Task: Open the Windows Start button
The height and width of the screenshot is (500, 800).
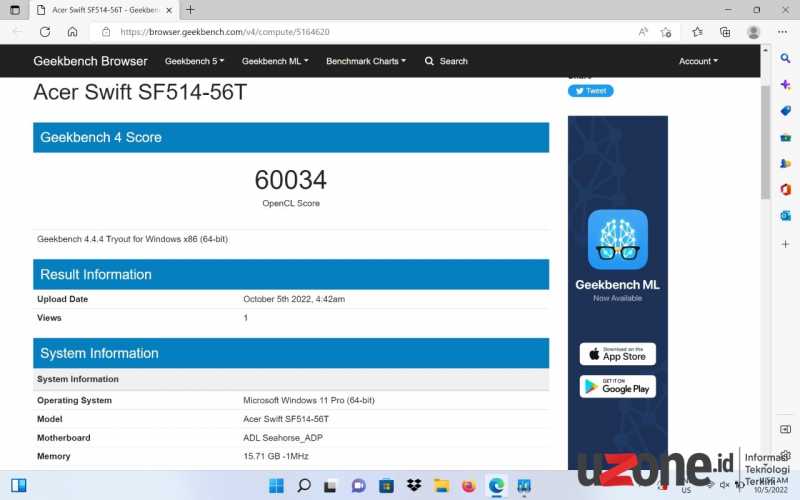Action: tap(276, 486)
